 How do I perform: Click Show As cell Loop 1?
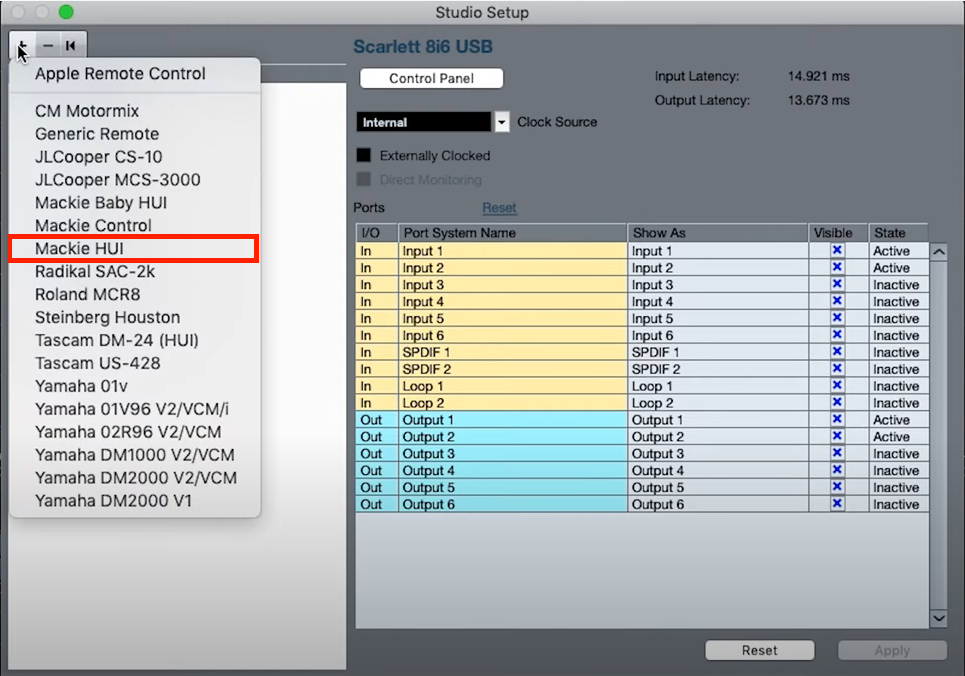[x=717, y=386]
